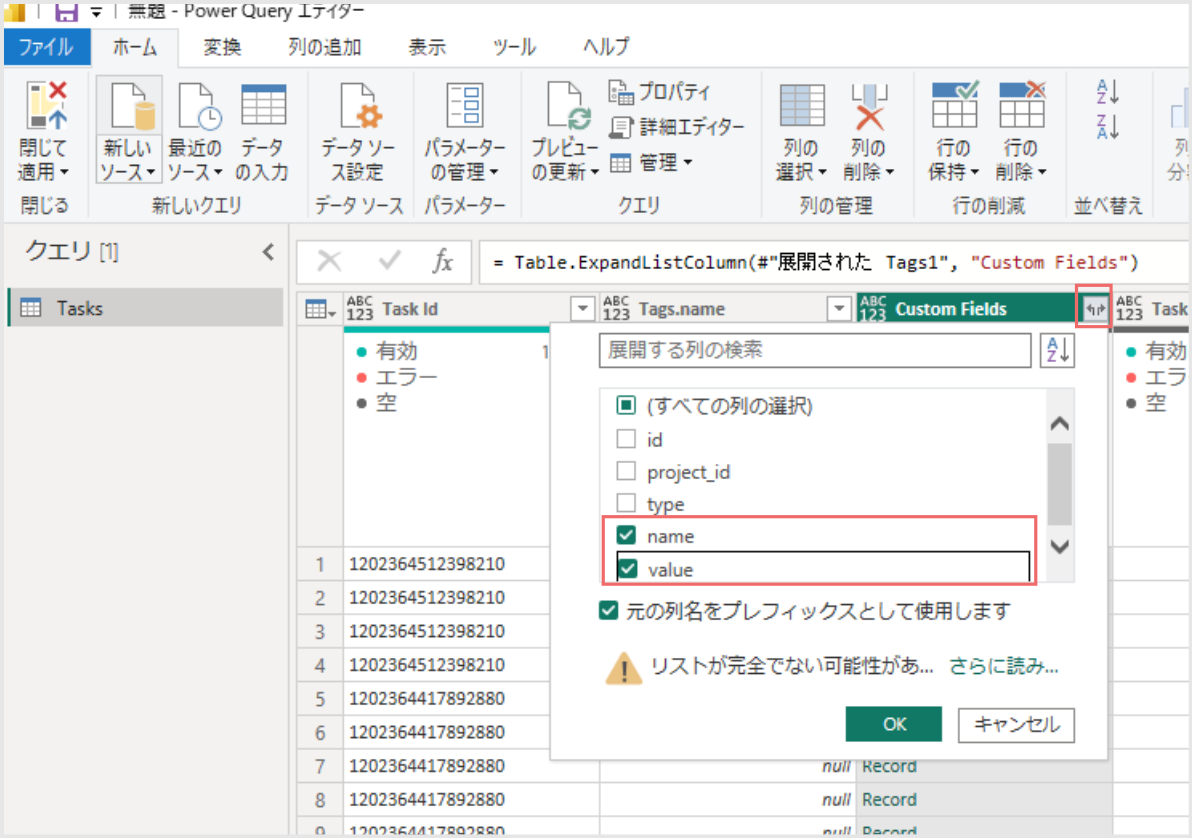
Task: Click the warning icon about incomplete list
Action: click(x=624, y=668)
